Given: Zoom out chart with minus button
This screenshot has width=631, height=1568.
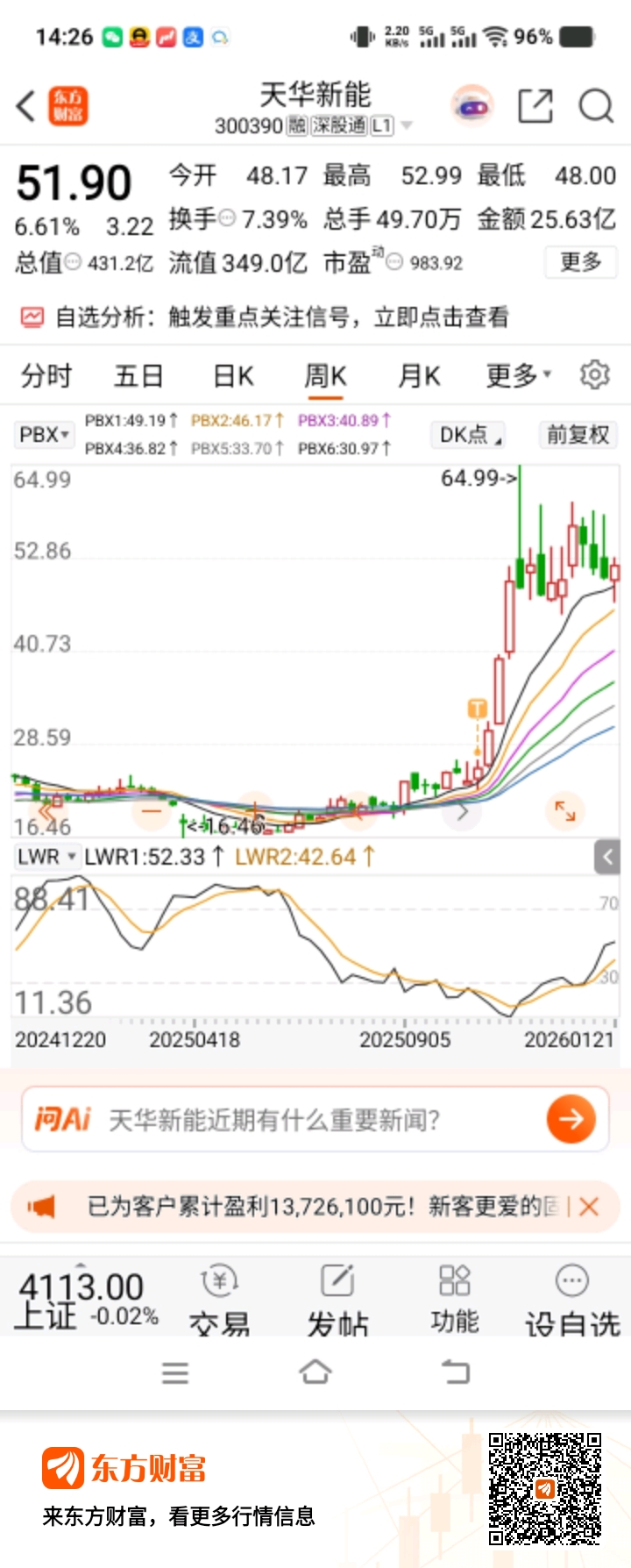Looking at the screenshot, I should click(152, 811).
